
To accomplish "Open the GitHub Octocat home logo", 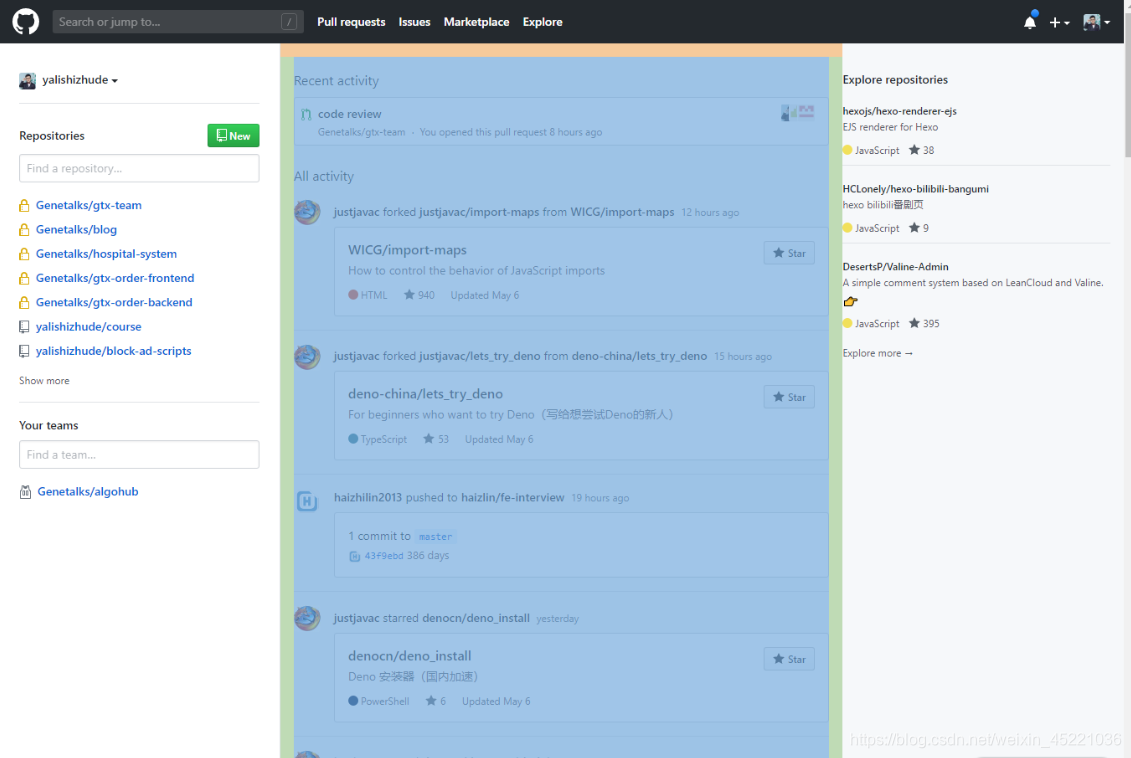I will (25, 22).
